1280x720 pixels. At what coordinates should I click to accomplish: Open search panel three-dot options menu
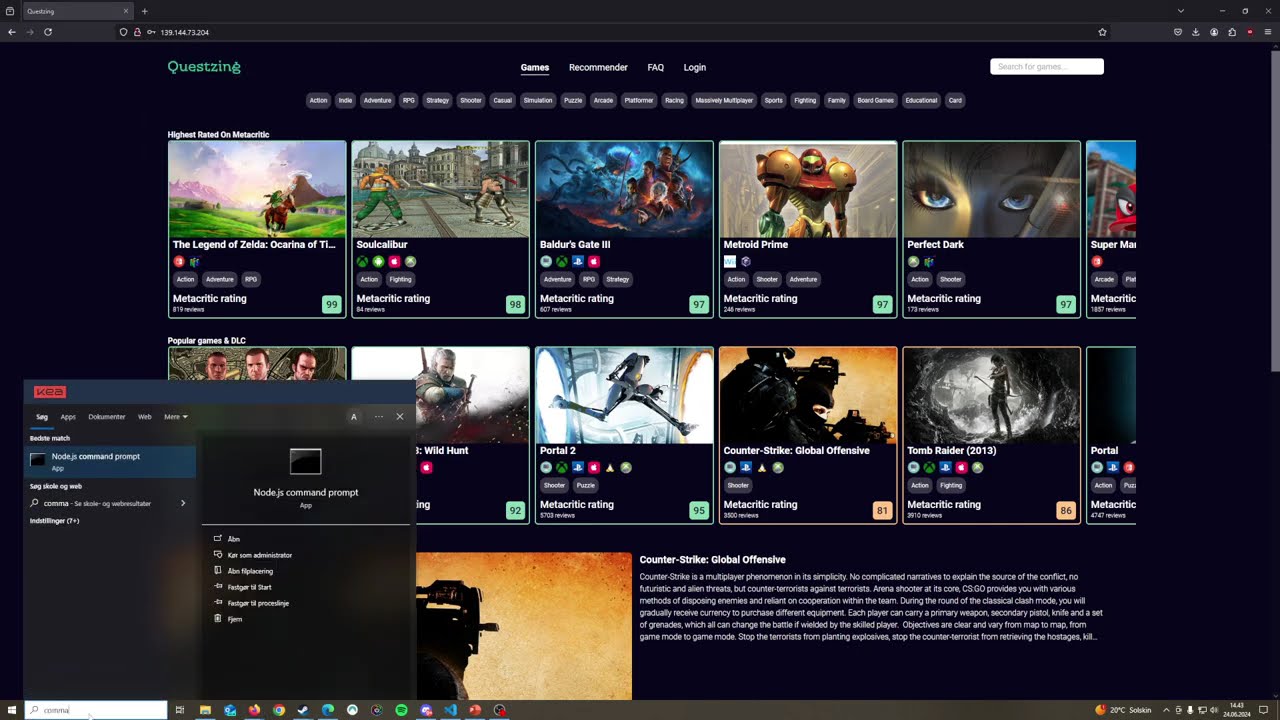[379, 416]
